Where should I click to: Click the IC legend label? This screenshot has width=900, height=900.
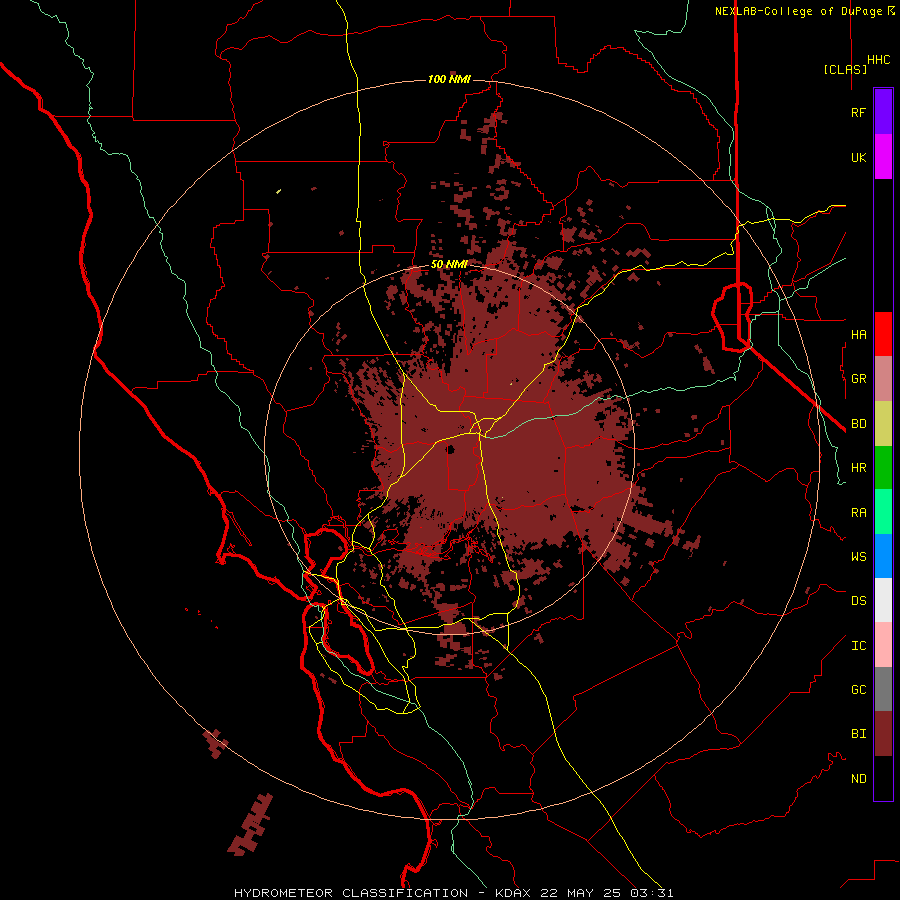point(858,646)
